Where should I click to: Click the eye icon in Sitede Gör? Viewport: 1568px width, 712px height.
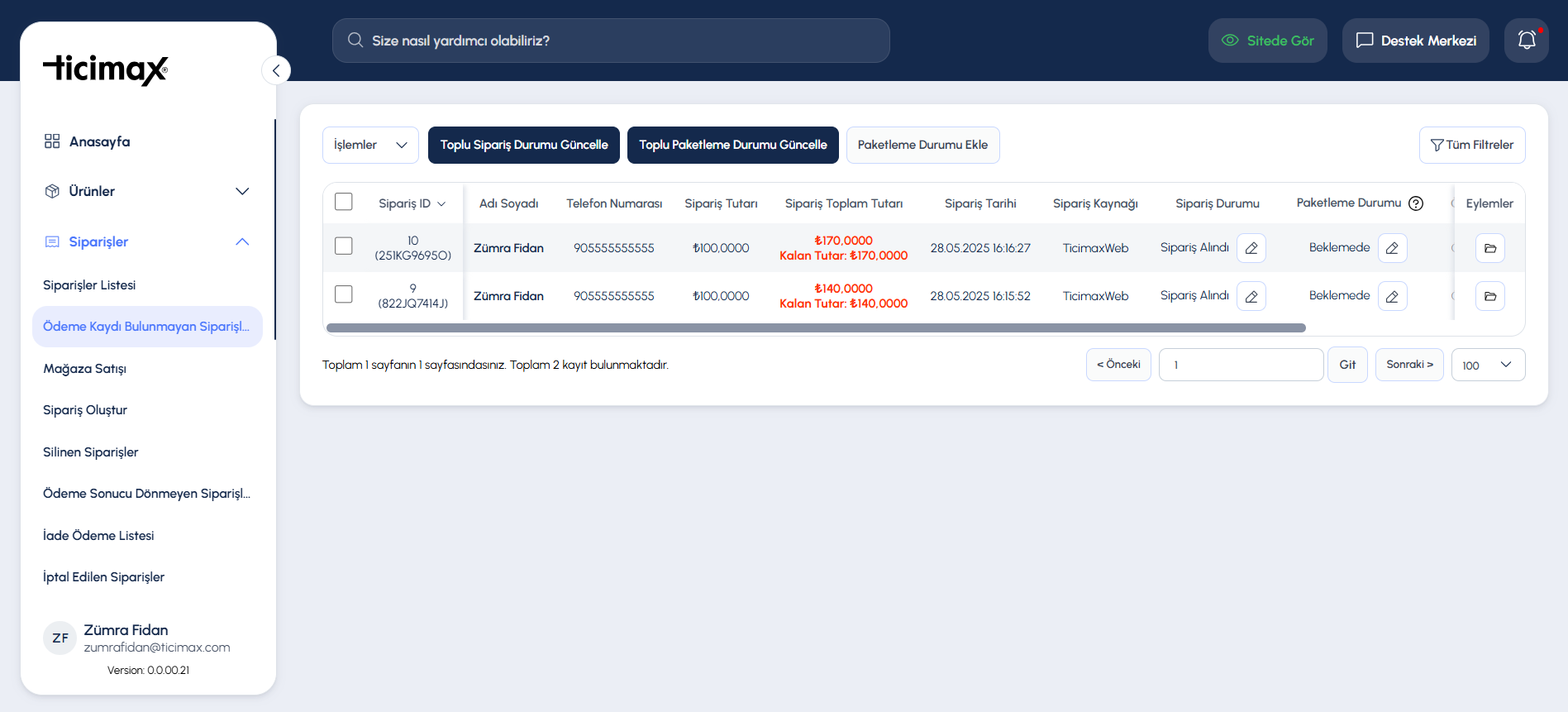(x=1230, y=41)
